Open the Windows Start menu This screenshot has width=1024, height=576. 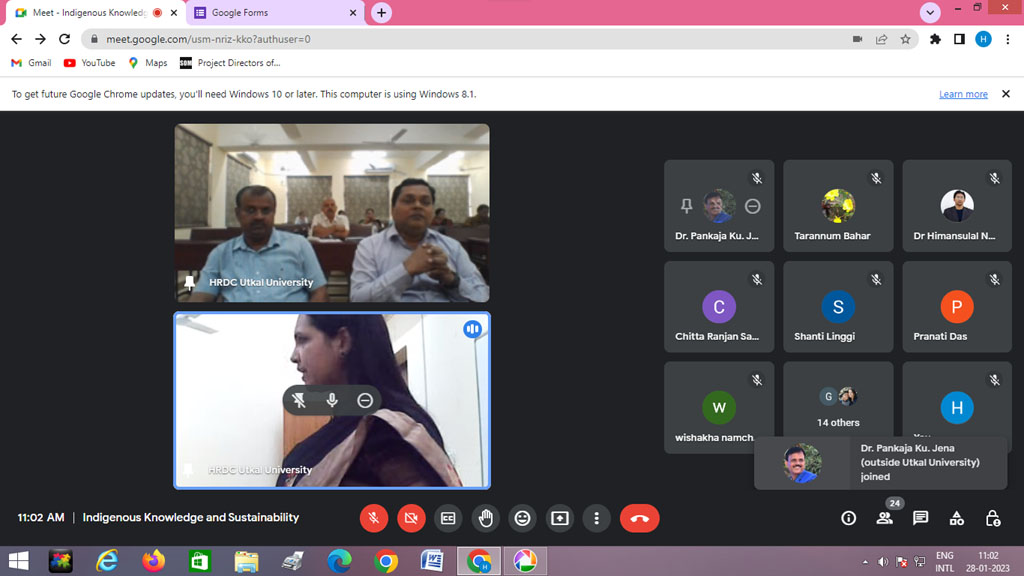pyautogui.click(x=18, y=561)
